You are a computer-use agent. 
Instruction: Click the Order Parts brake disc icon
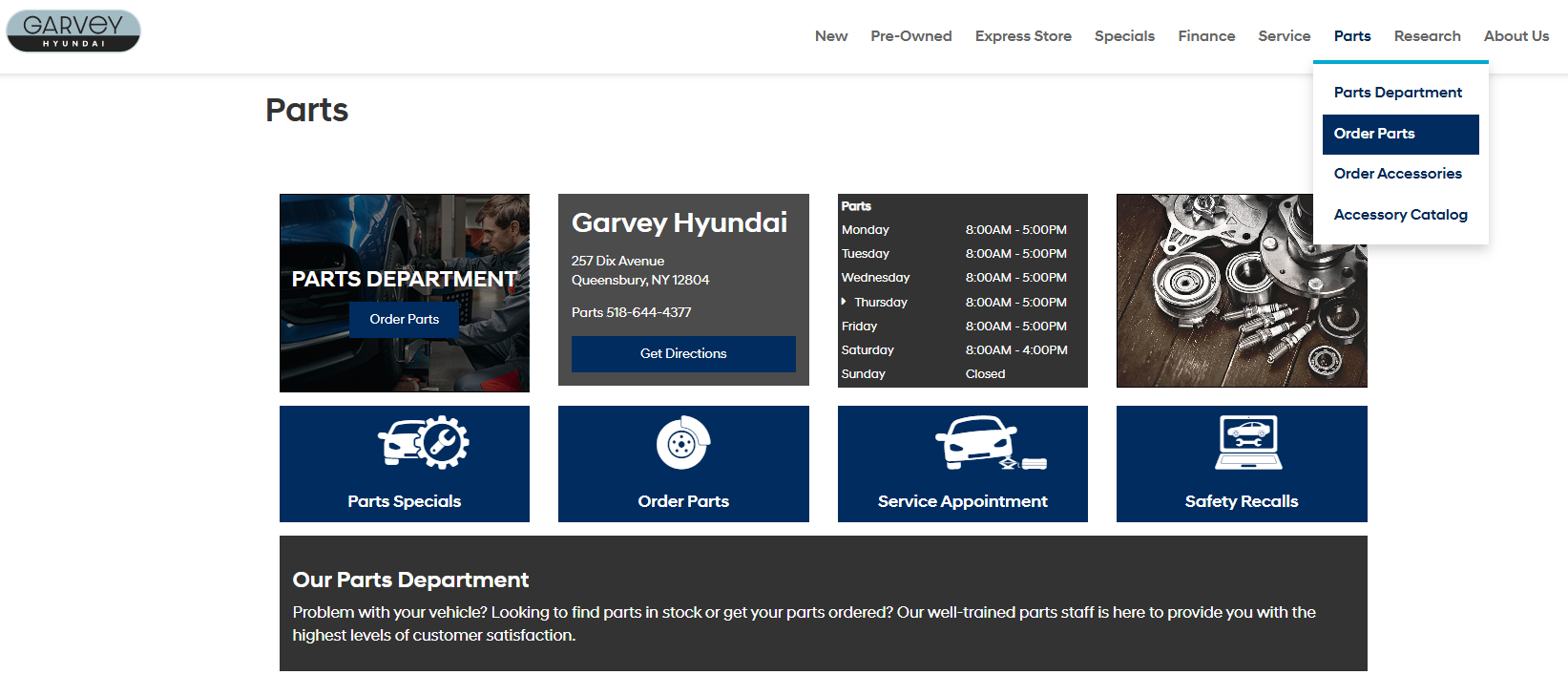pos(683,443)
